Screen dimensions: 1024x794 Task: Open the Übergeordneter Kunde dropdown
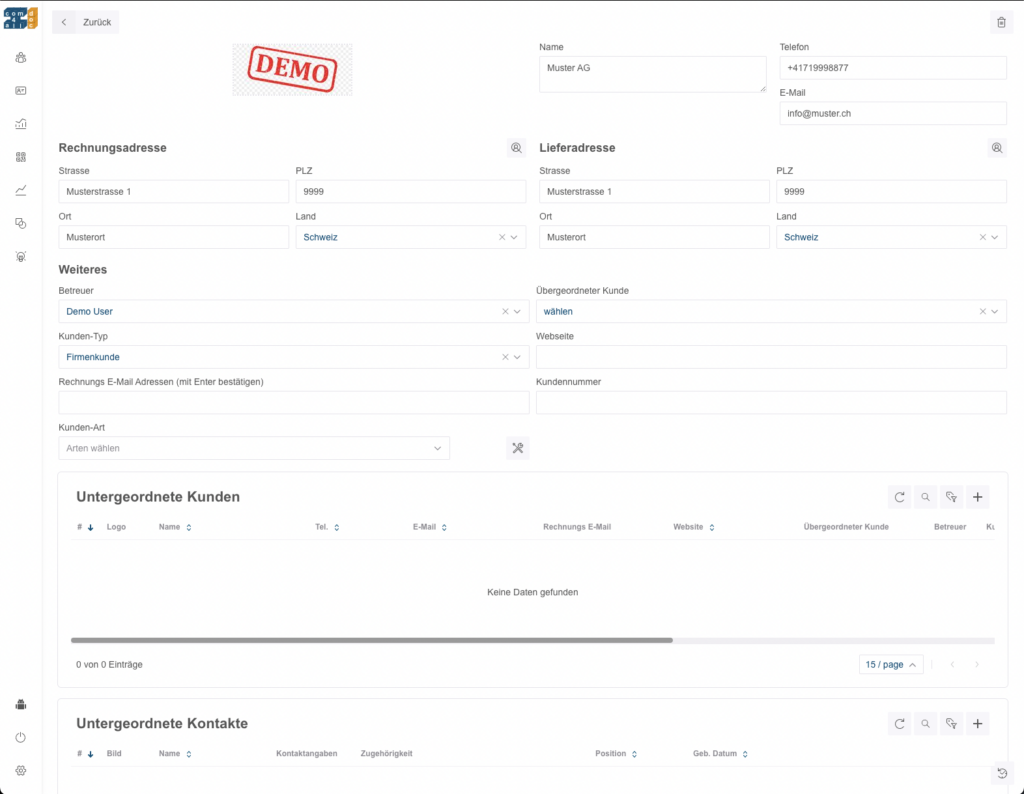tap(994, 312)
